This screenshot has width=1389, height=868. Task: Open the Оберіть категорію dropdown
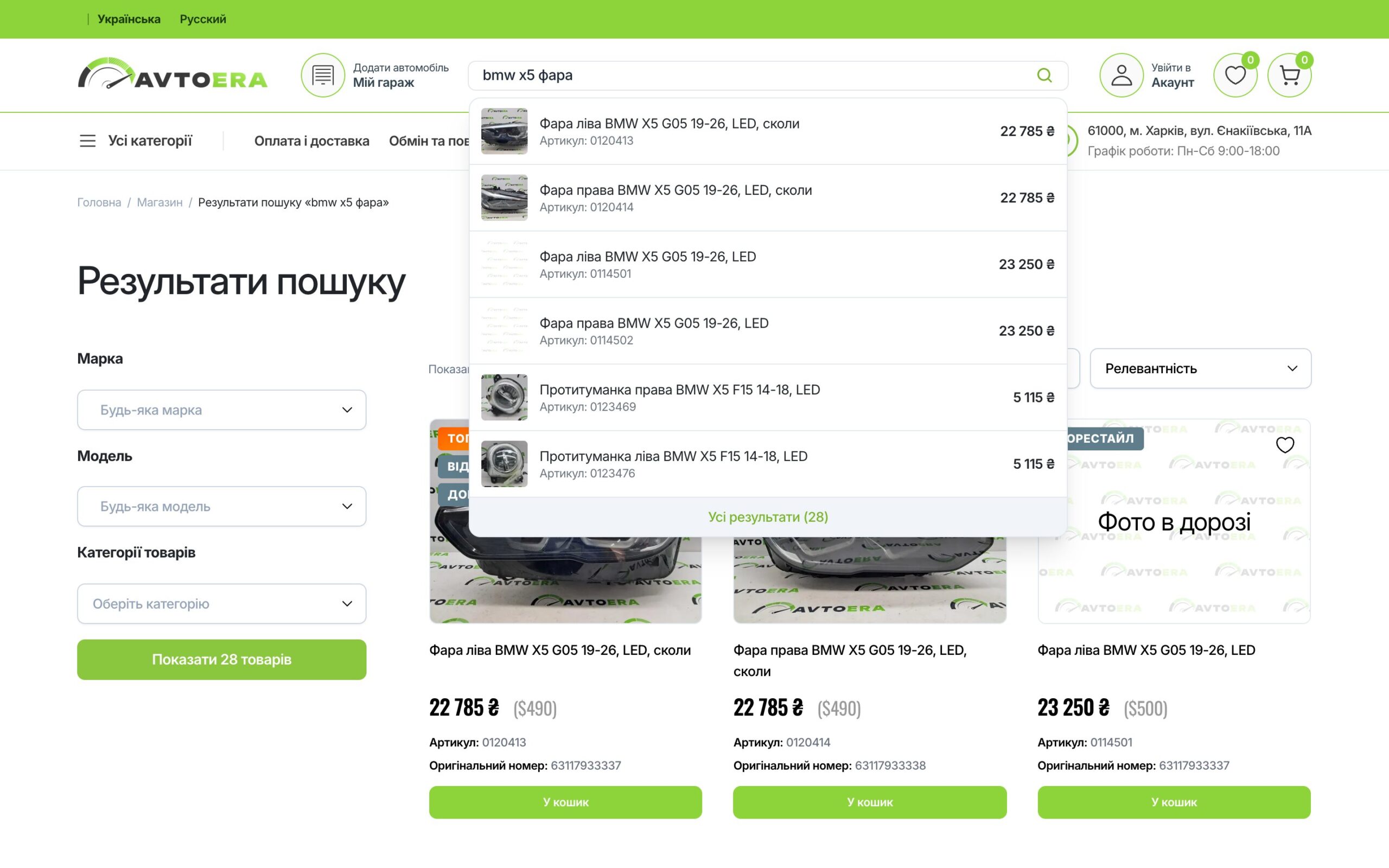221,604
